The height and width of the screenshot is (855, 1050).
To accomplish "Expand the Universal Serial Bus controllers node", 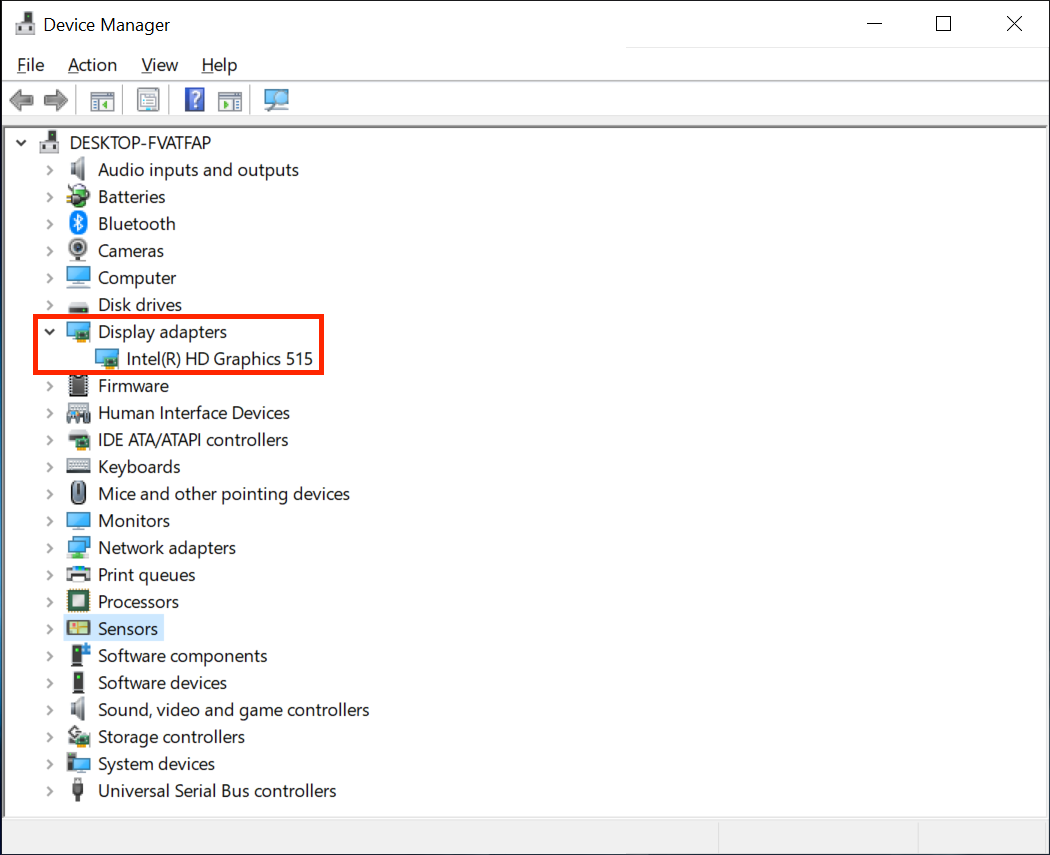I will point(49,791).
